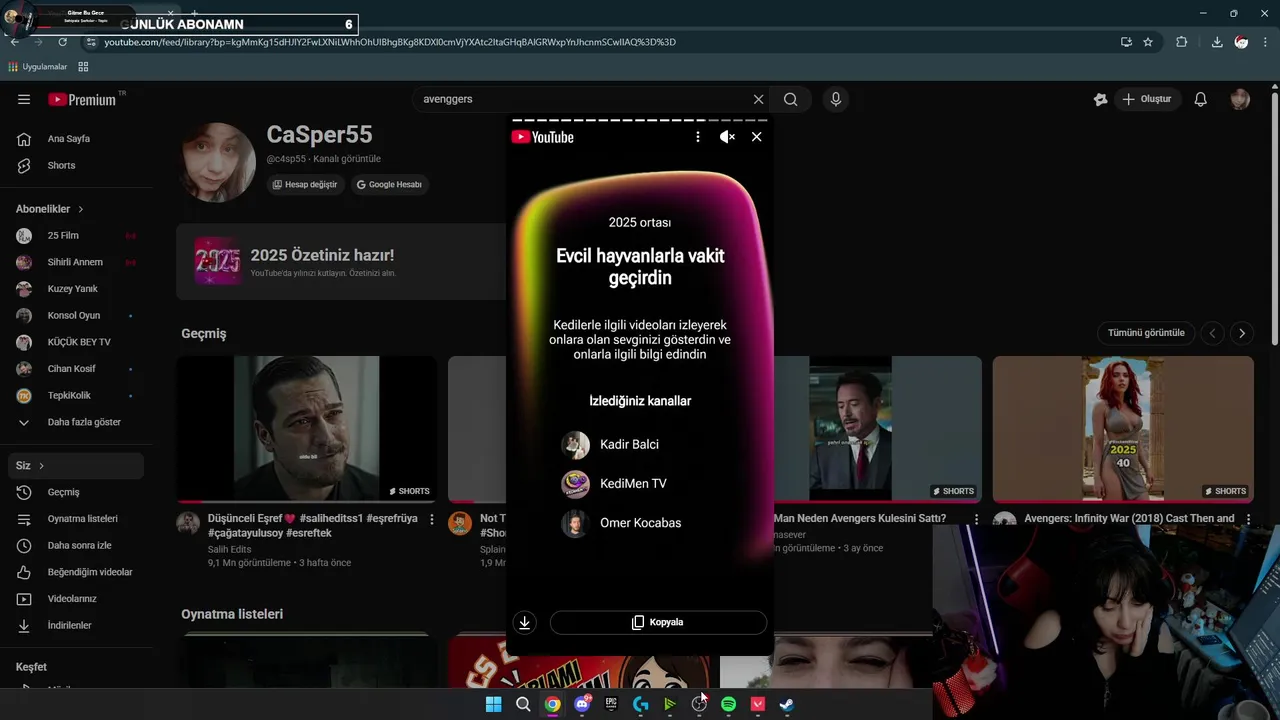Clear the search box with X
This screenshot has width=1280, height=720.
pyautogui.click(x=758, y=99)
